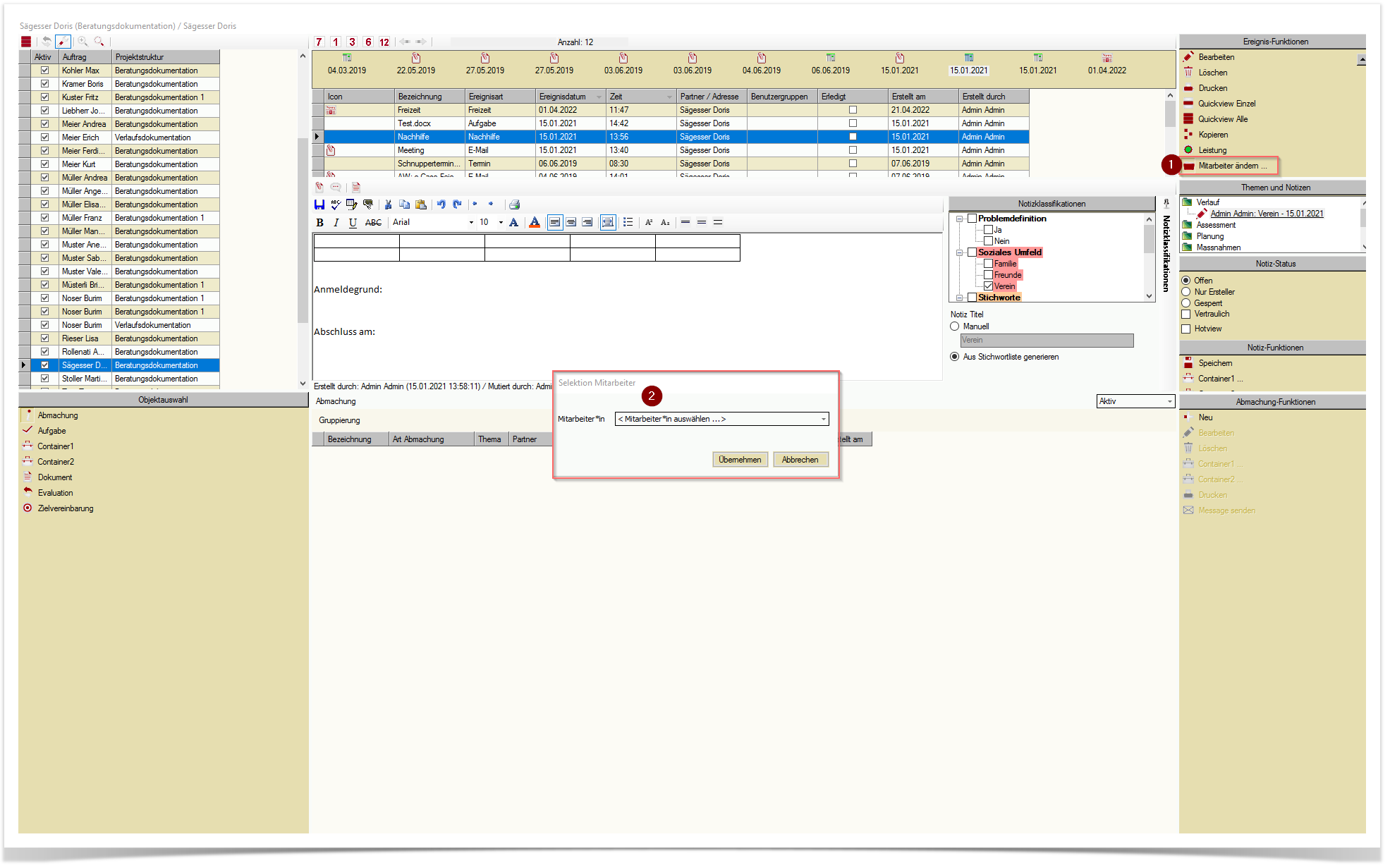Align text to the right

pyautogui.click(x=587, y=223)
